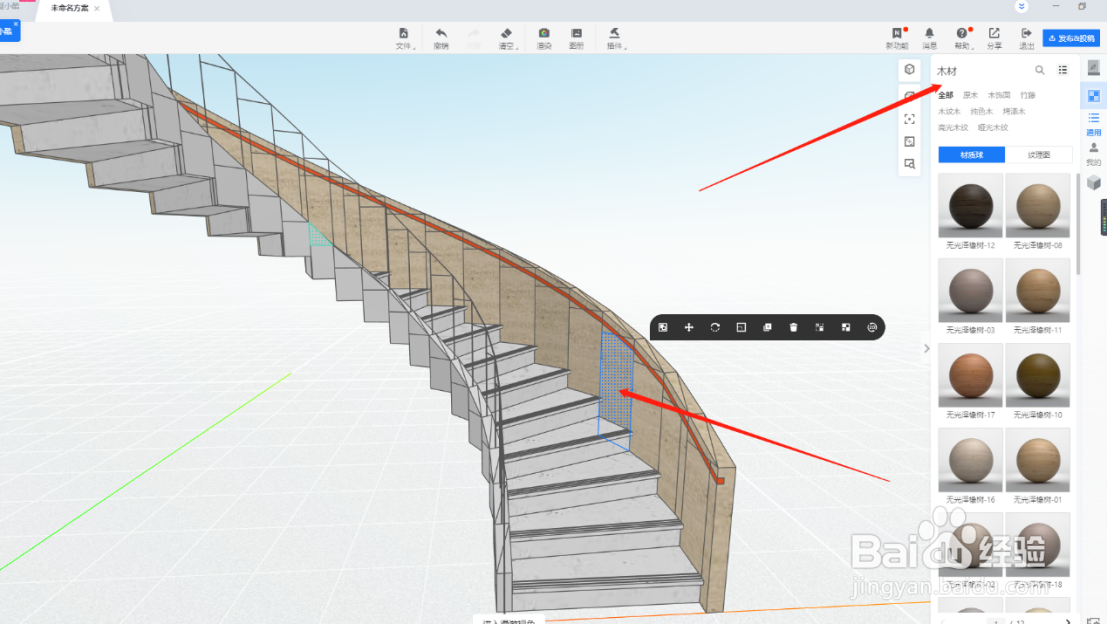Switch to the 未命名方案 tab

click(69, 8)
